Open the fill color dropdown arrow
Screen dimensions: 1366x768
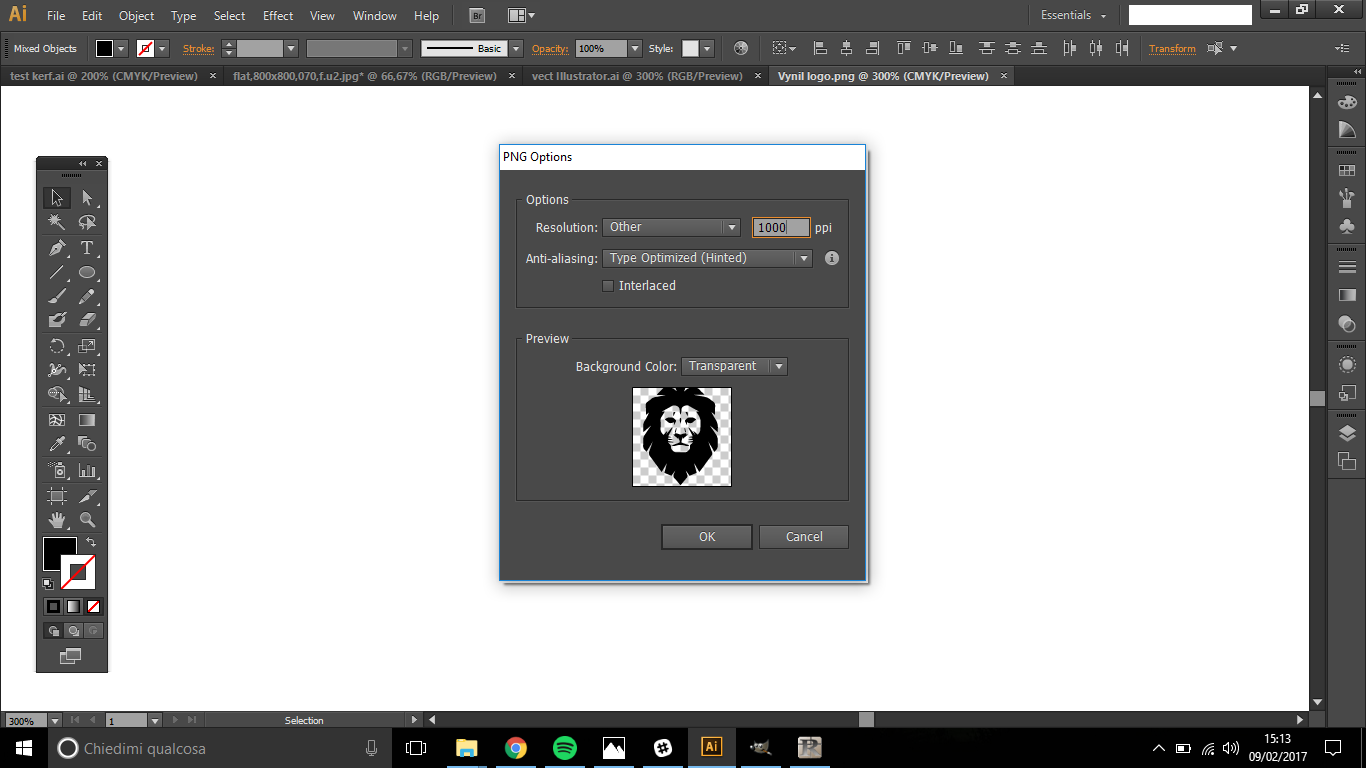click(x=122, y=48)
